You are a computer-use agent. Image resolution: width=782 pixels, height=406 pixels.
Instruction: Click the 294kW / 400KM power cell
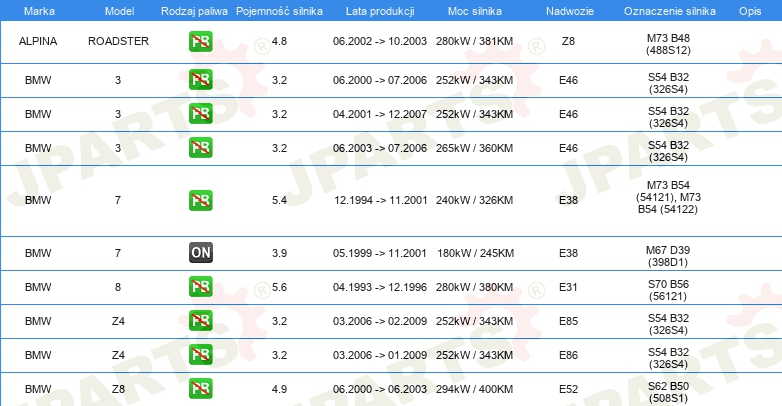tap(474, 389)
